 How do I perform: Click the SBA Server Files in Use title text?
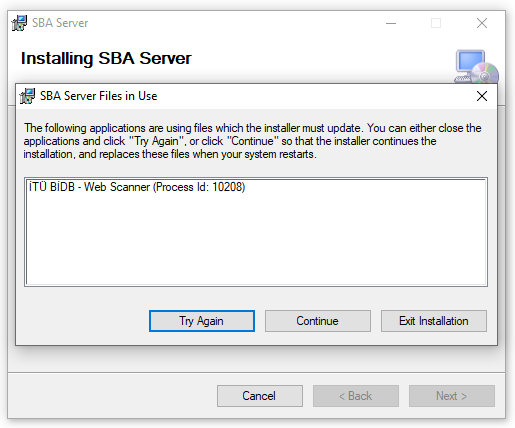pos(99,96)
